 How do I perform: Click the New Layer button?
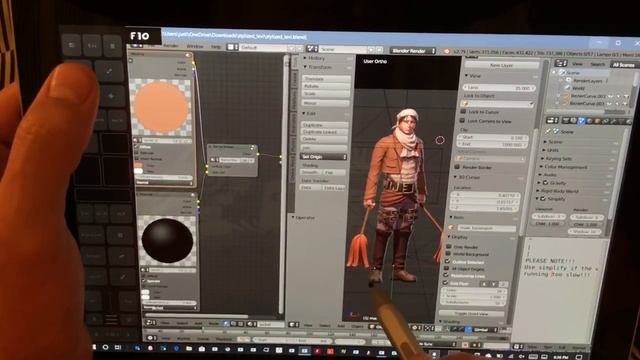point(502,65)
